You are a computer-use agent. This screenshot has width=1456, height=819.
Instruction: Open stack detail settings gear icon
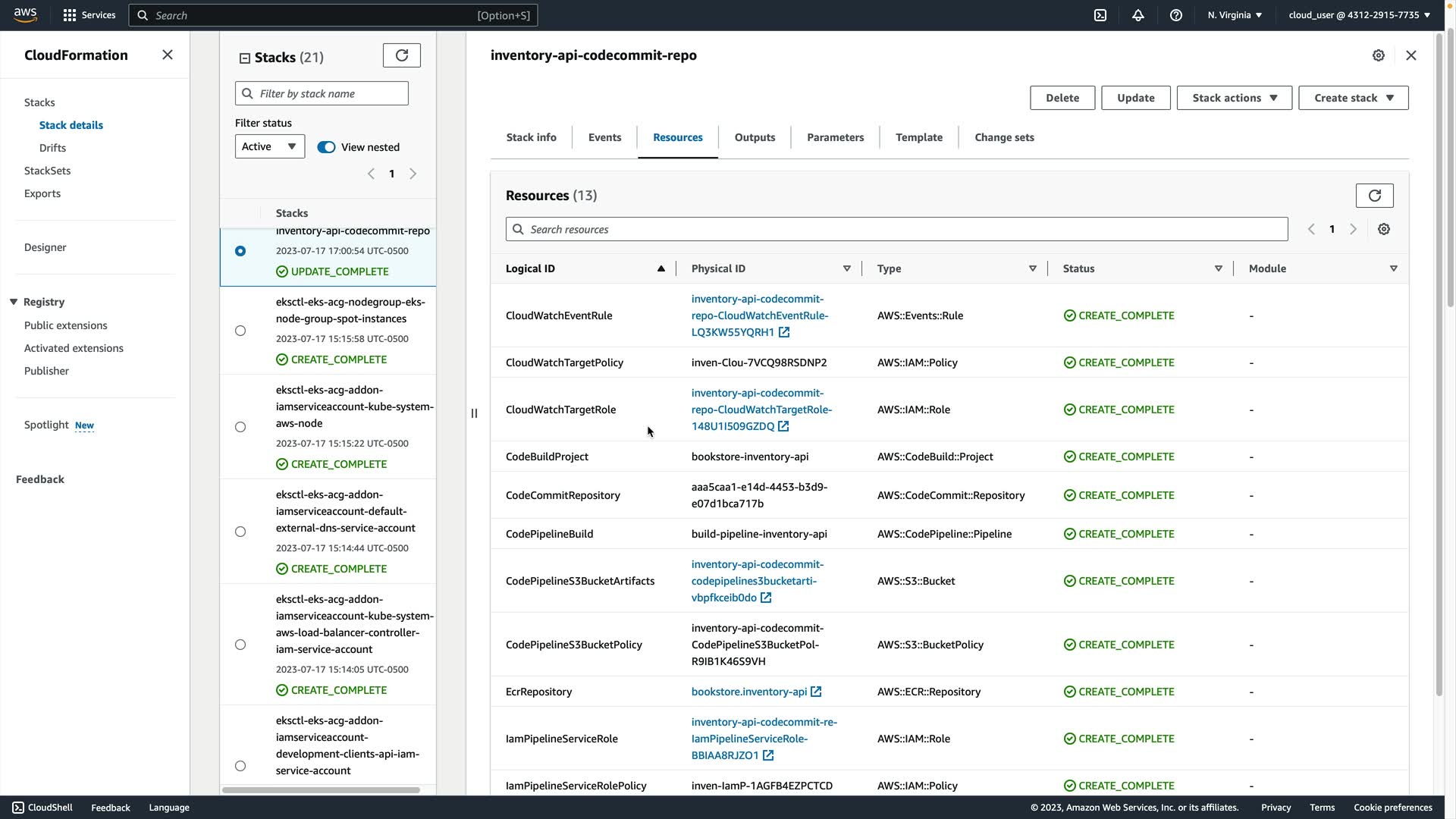click(x=1378, y=55)
